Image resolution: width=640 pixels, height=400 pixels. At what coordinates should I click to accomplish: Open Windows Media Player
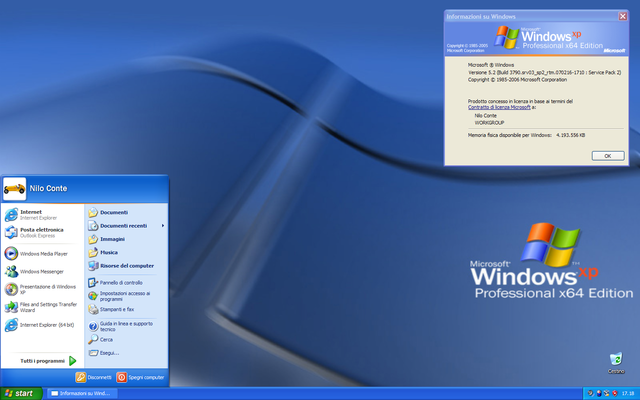(x=42, y=253)
